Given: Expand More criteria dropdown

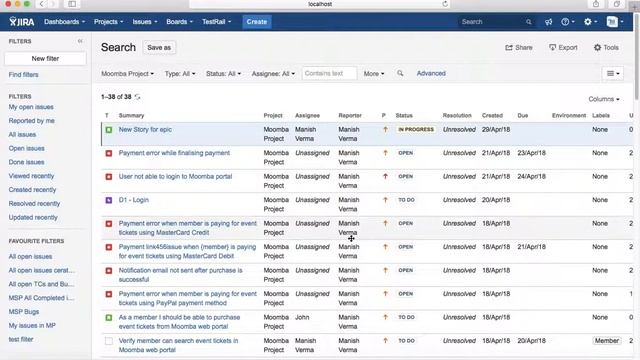Looking at the screenshot, I should click(x=374, y=73).
